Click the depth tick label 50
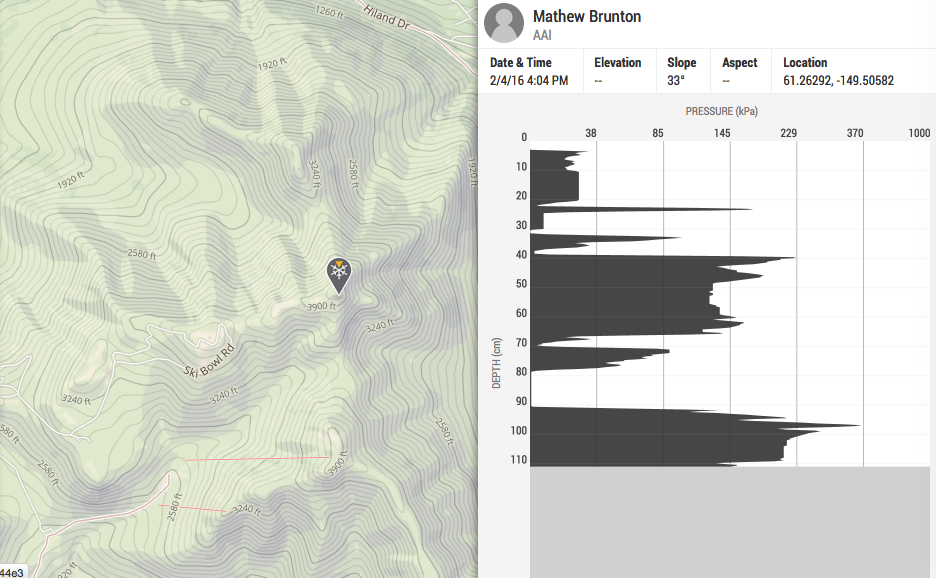The height and width of the screenshot is (578, 936). tap(522, 284)
